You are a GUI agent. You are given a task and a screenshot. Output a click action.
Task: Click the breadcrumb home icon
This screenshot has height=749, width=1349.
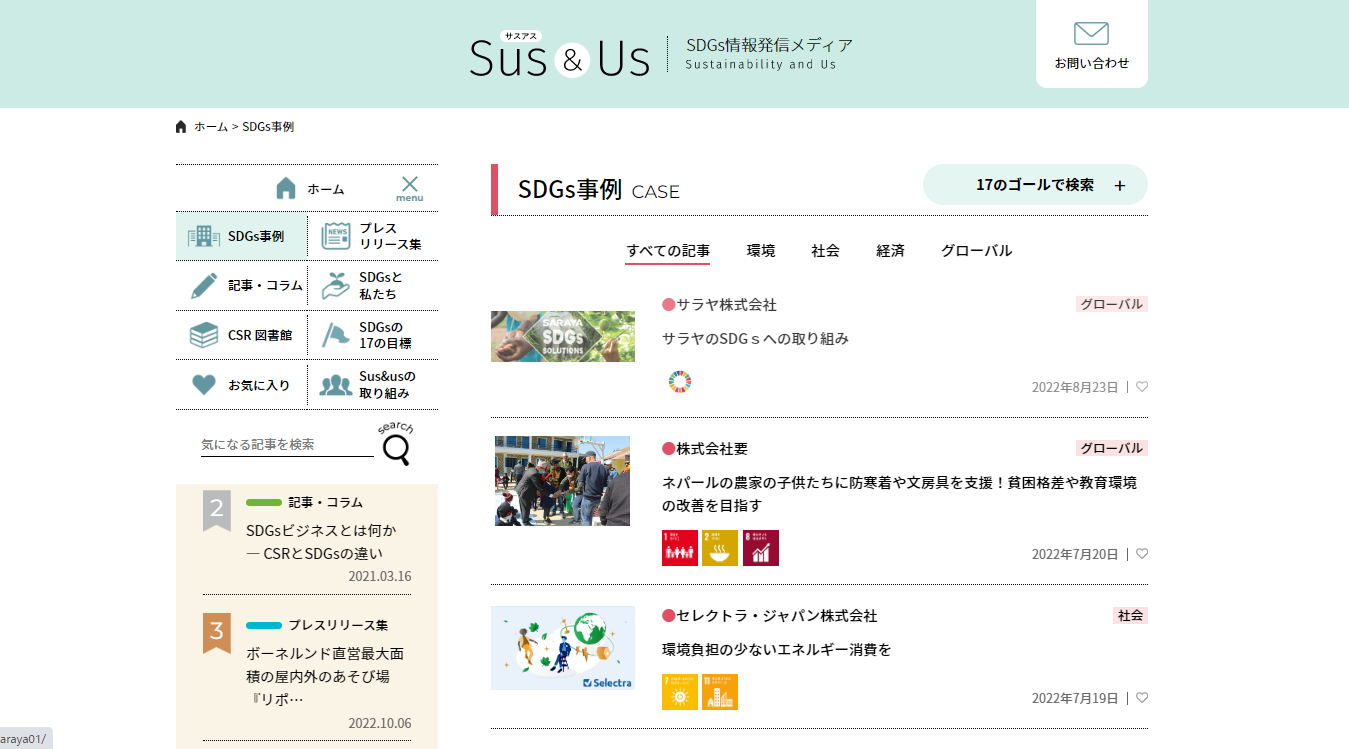coord(181,127)
